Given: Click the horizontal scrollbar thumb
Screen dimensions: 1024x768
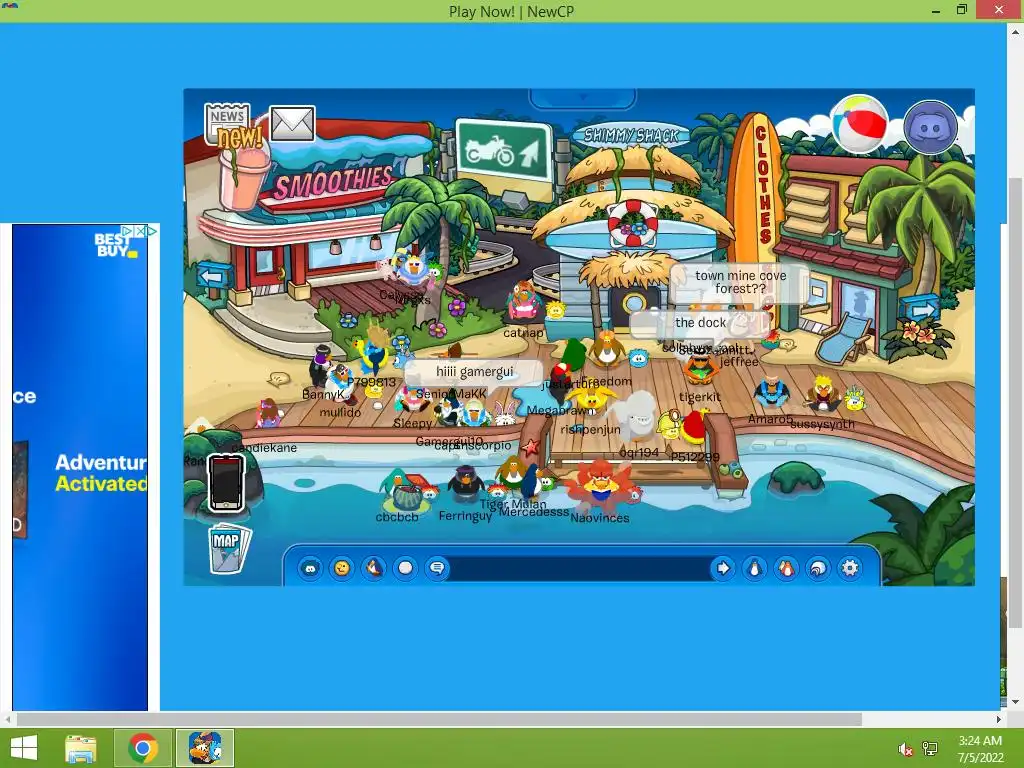Looking at the screenshot, I should (x=439, y=719).
